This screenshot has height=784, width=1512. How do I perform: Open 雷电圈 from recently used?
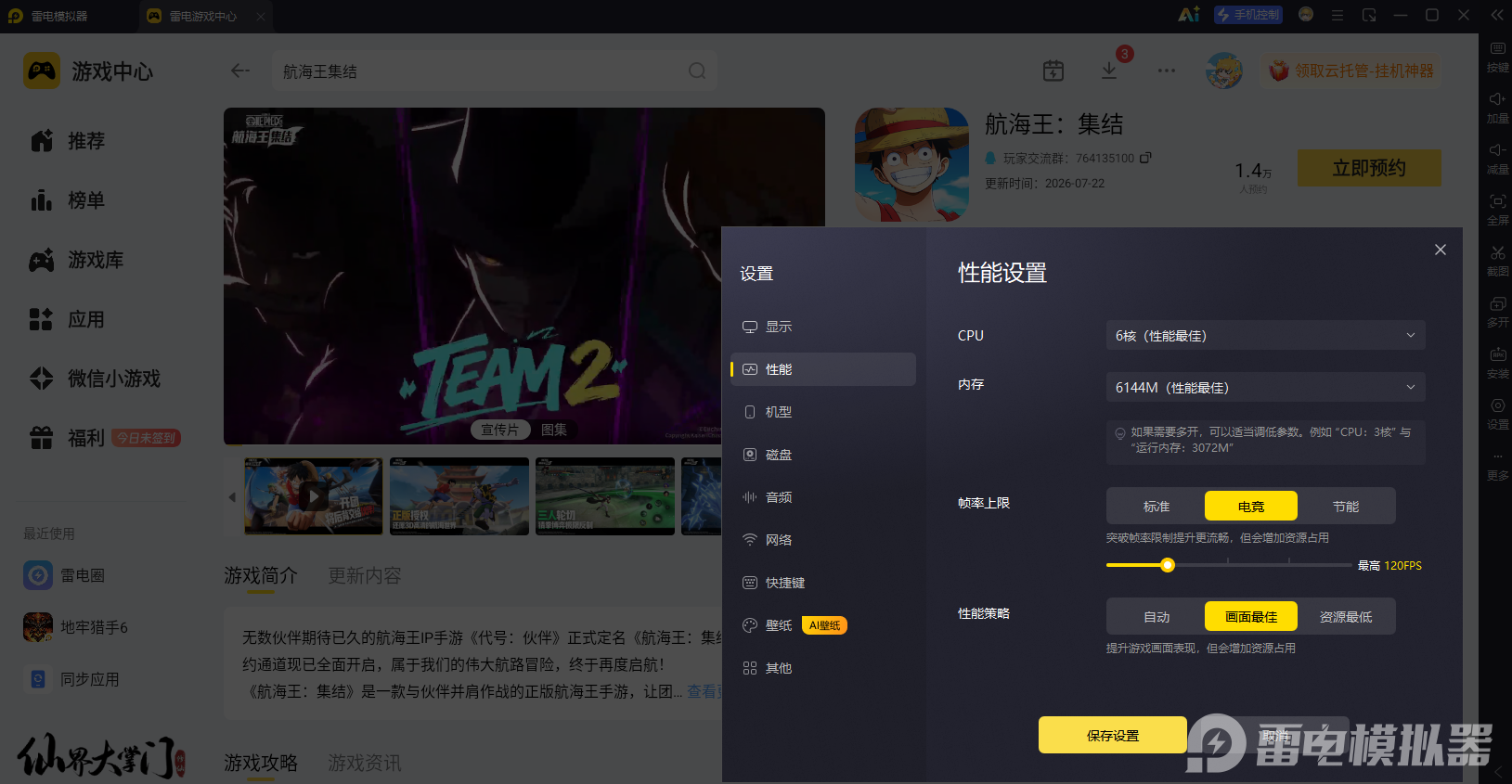[65, 575]
